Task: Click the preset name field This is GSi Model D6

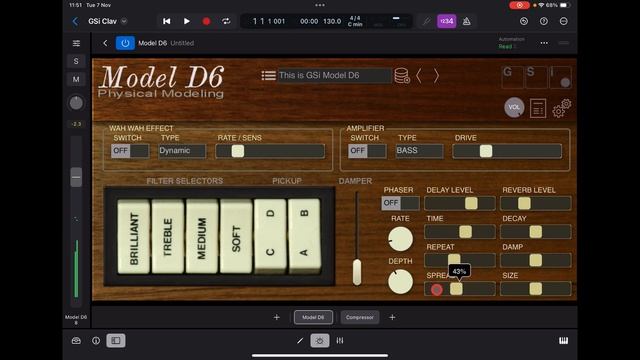Action: point(334,76)
